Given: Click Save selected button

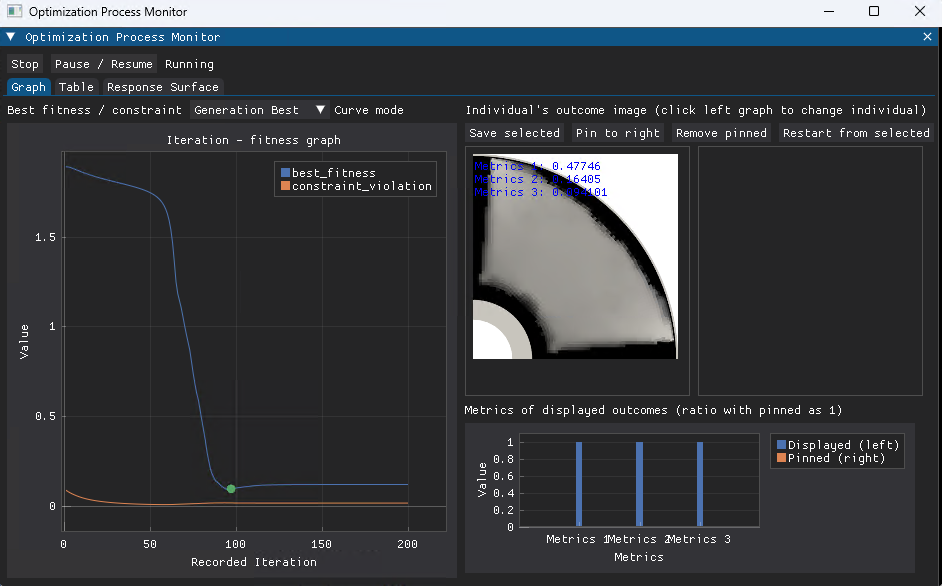Looking at the screenshot, I should (514, 133).
